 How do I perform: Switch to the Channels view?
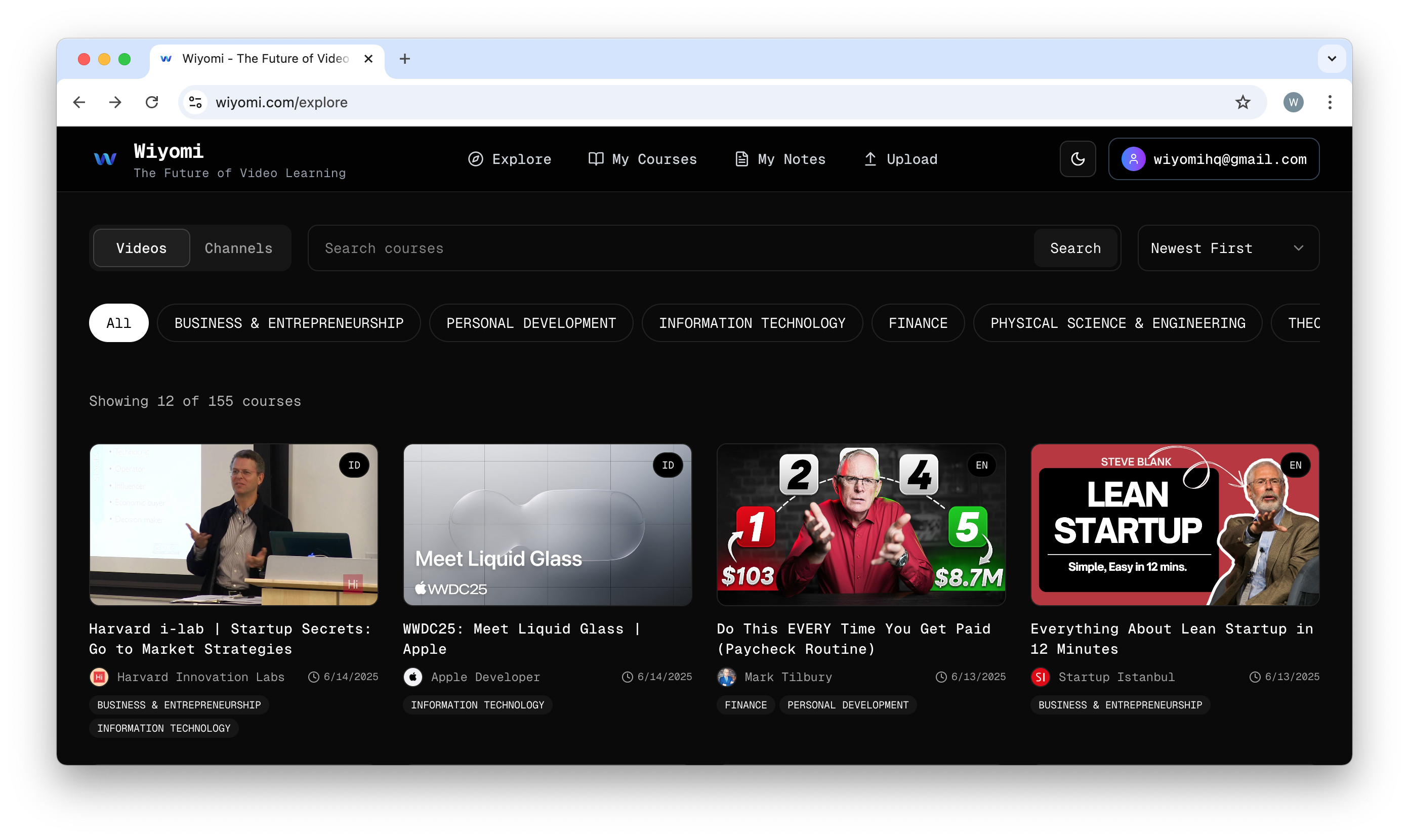pyautogui.click(x=238, y=248)
